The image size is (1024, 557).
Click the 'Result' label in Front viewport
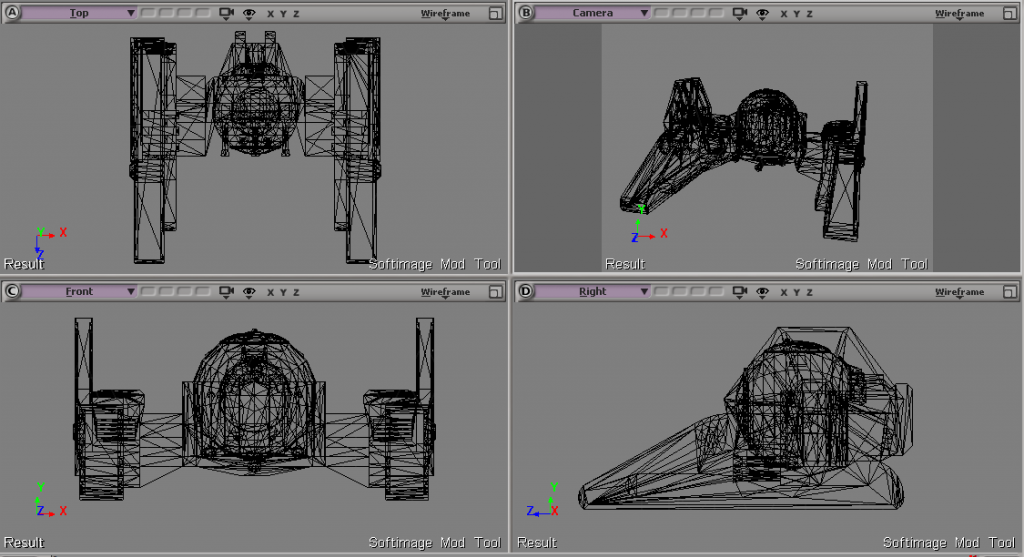24,543
